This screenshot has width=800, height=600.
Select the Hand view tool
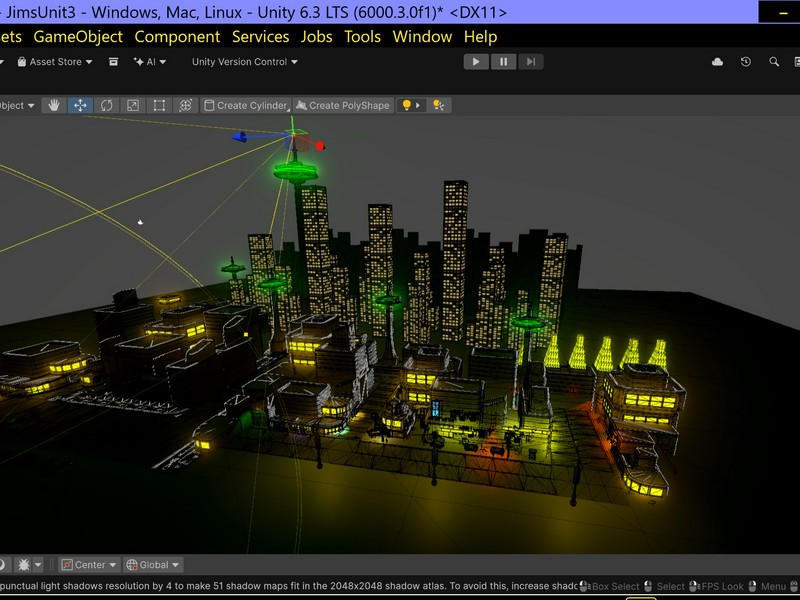(54, 105)
